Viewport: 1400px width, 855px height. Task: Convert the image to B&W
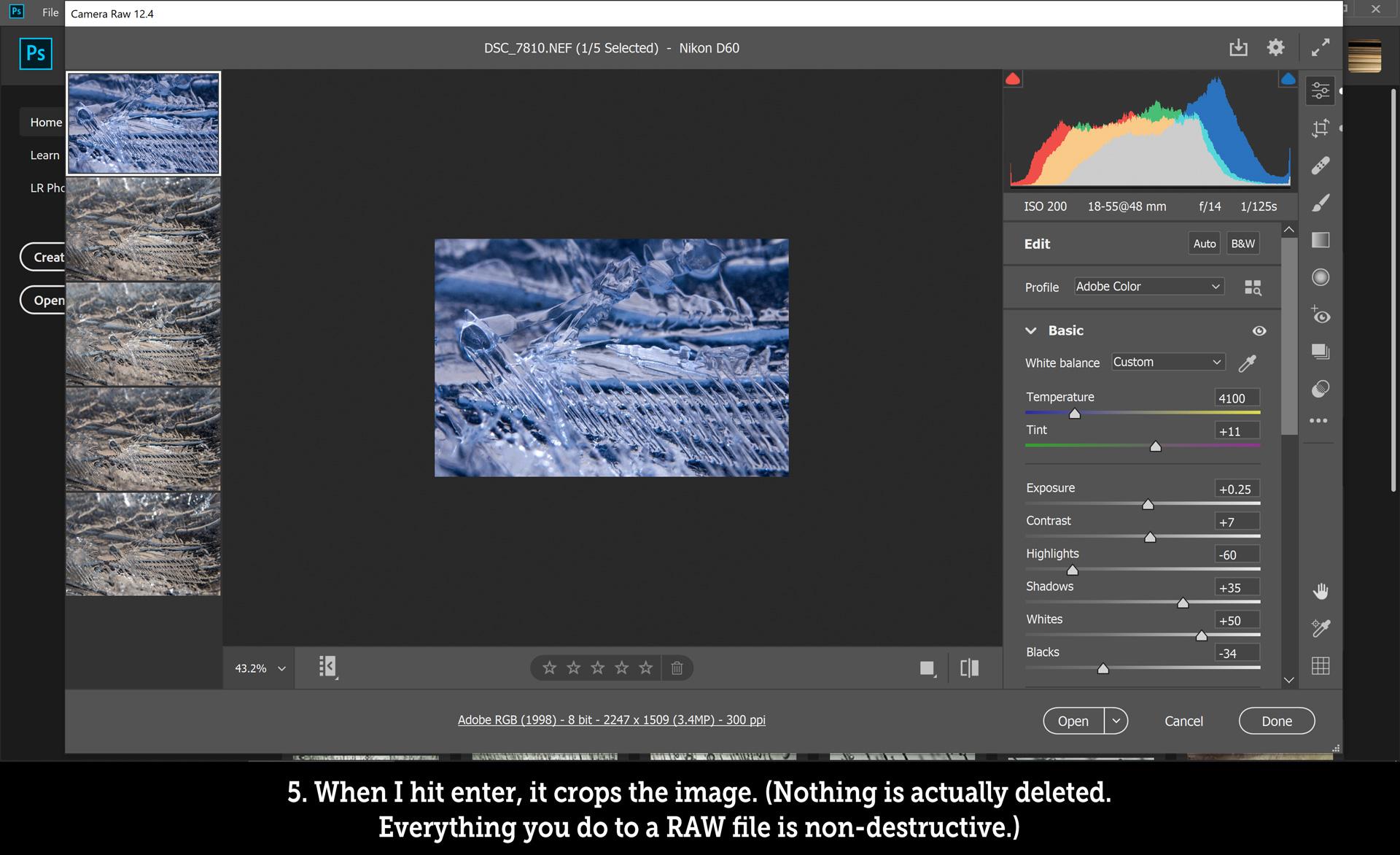[1242, 243]
